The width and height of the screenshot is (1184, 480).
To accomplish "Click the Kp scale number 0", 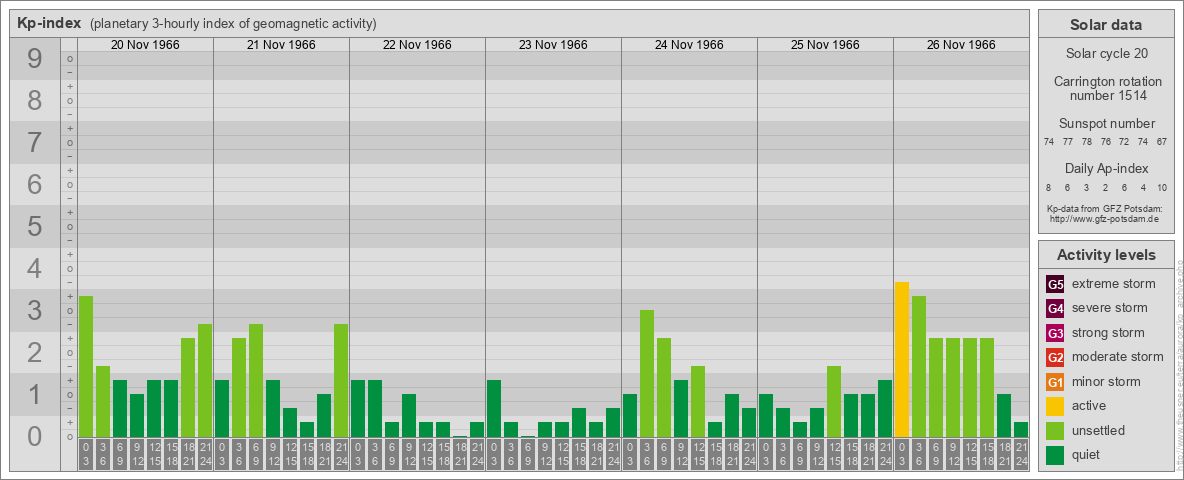I will point(34,435).
